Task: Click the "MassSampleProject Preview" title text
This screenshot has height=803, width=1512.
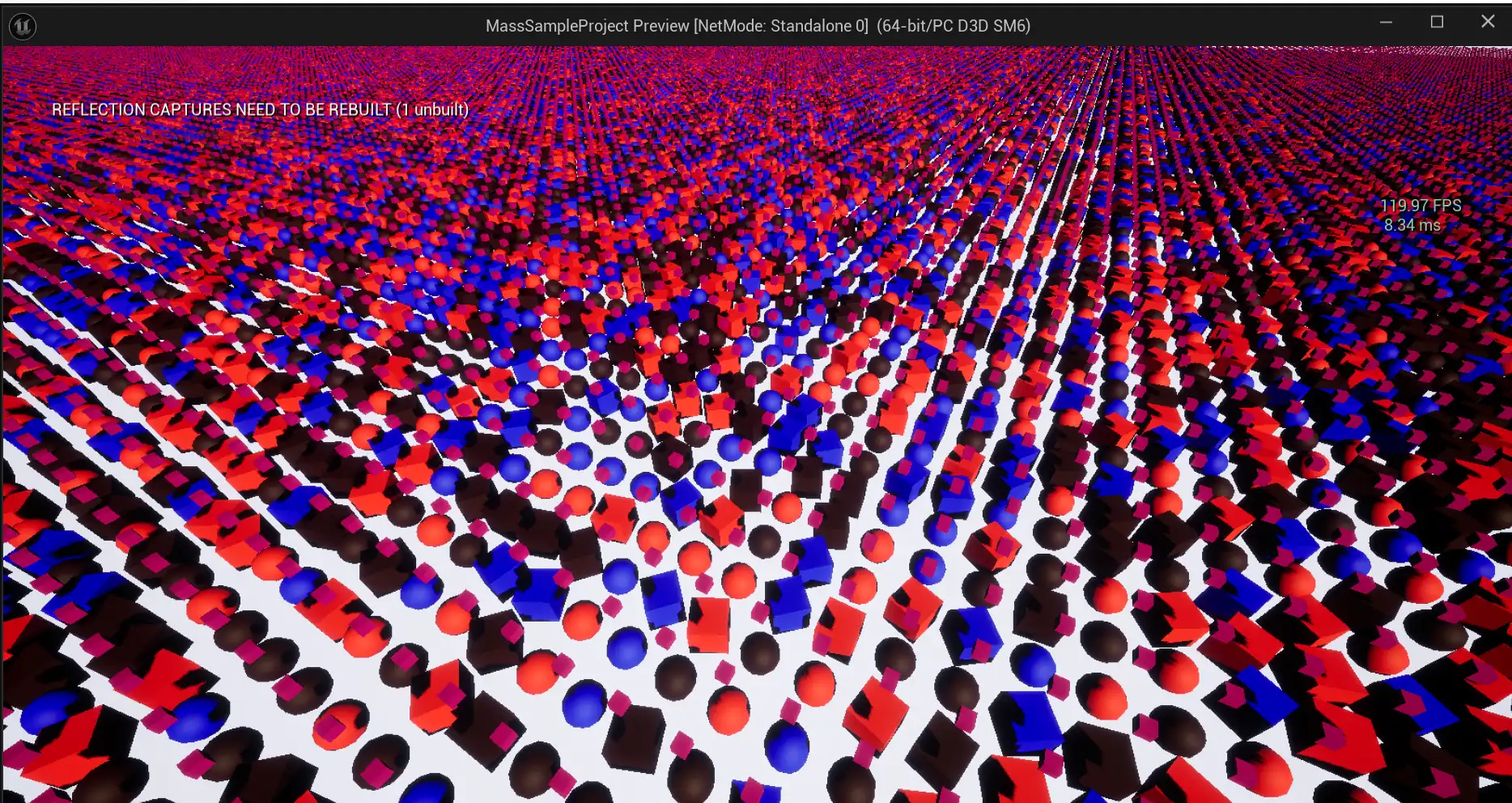Action: tap(587, 26)
